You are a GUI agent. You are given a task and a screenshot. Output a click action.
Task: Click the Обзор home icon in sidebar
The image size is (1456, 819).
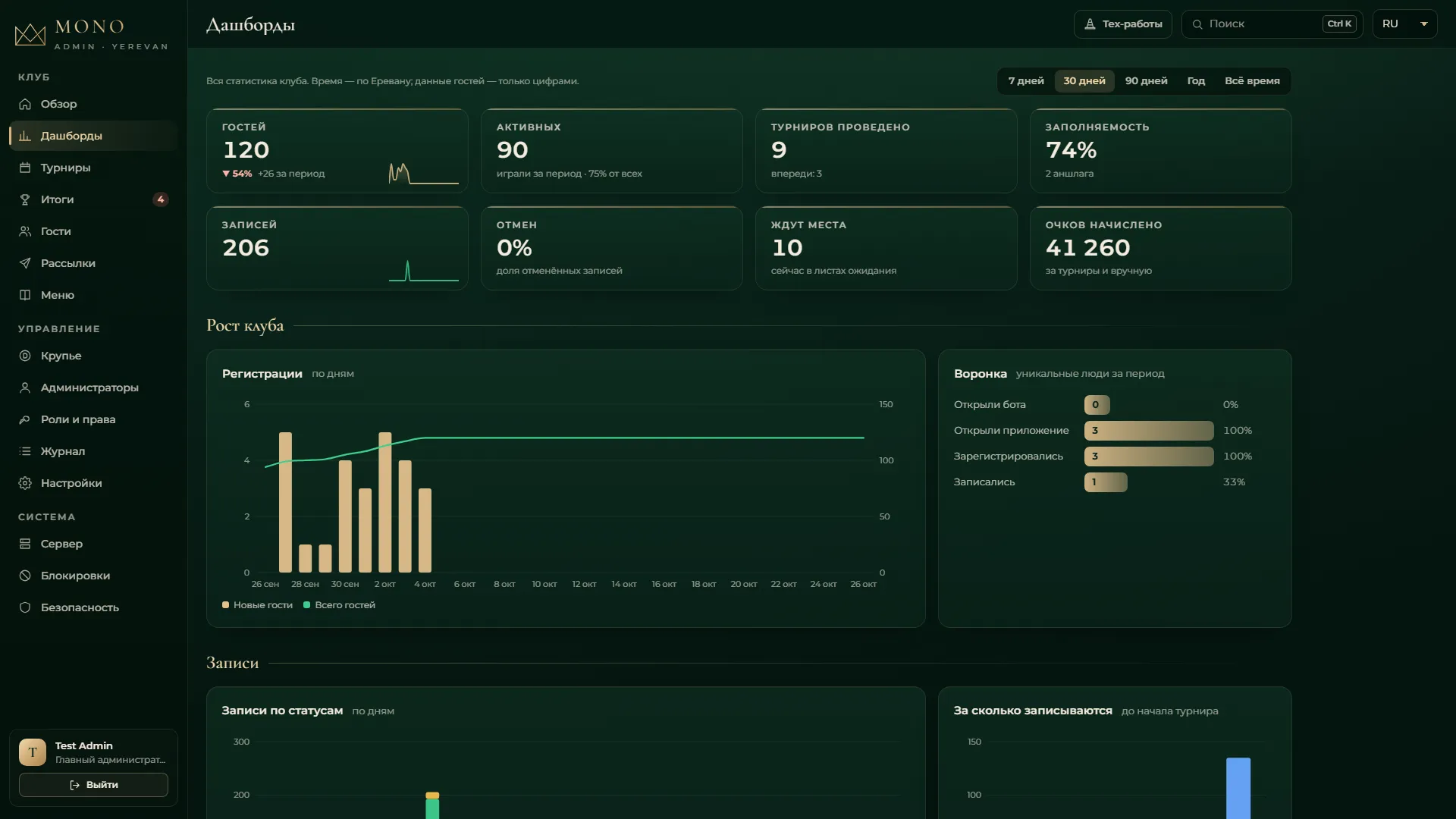[x=25, y=104]
